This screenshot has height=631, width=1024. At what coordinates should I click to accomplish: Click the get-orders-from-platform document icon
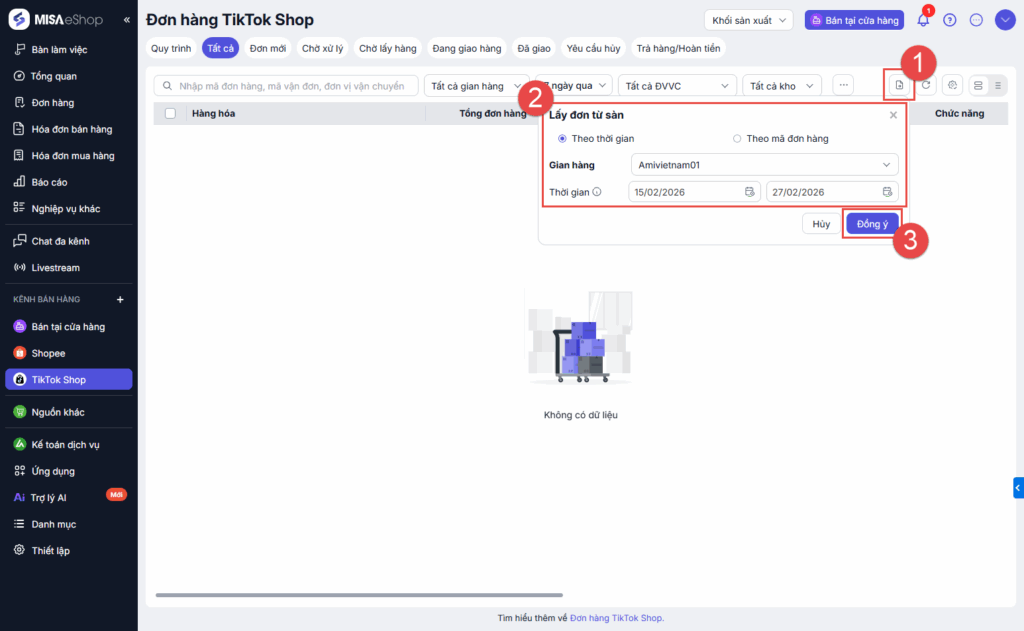click(x=899, y=86)
